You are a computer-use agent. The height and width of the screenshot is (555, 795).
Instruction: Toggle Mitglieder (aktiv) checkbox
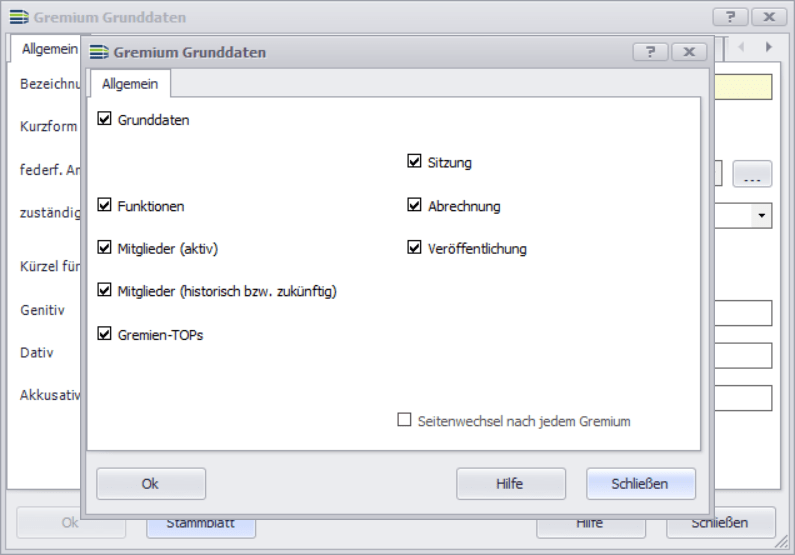pos(105,248)
